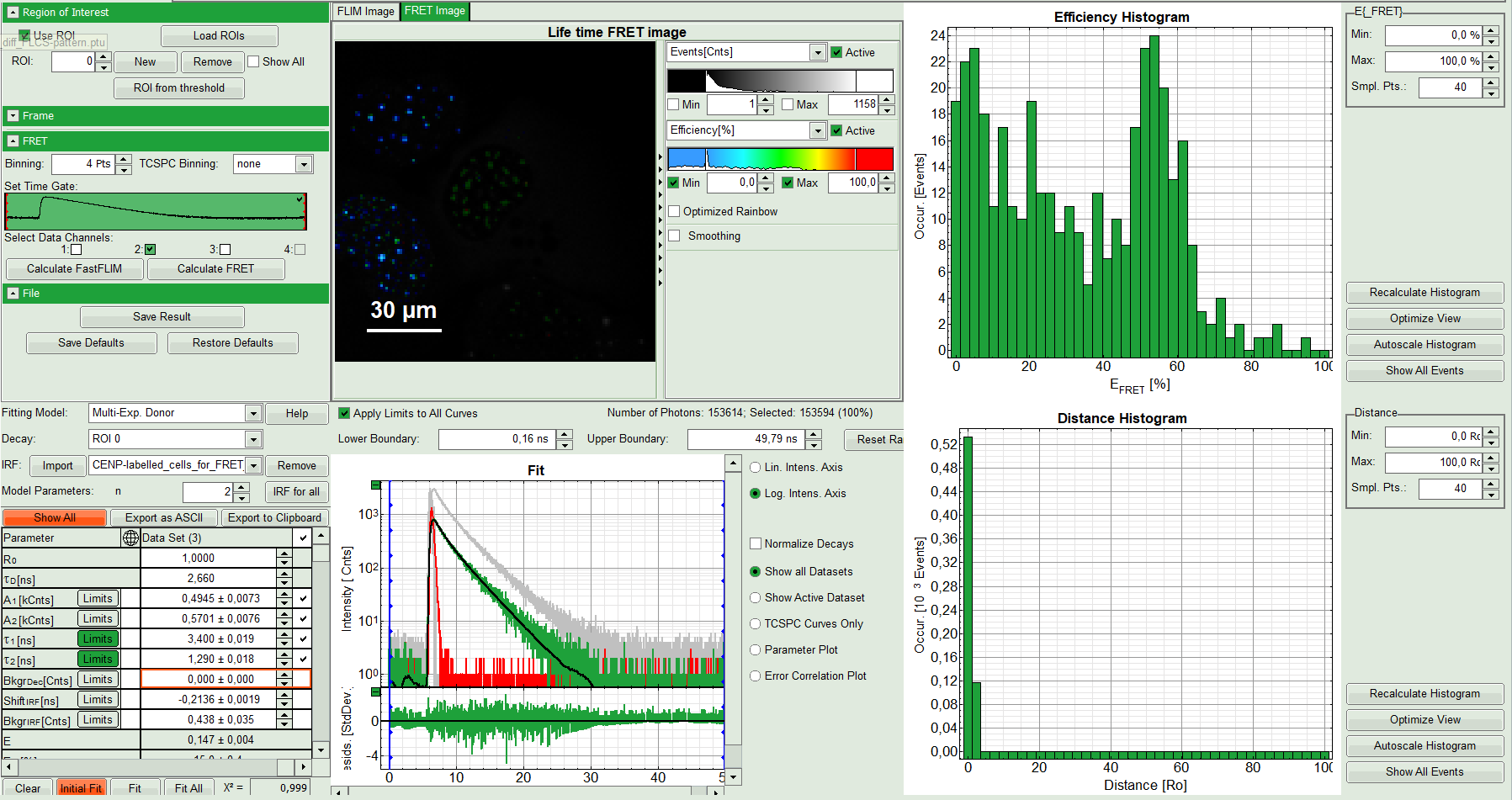
Task: Enable the Optimized Rainbow checkbox
Action: coord(674,211)
